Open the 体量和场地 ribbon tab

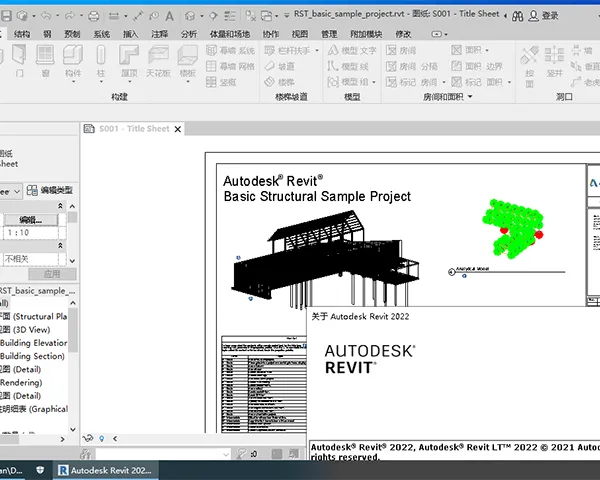[230, 34]
